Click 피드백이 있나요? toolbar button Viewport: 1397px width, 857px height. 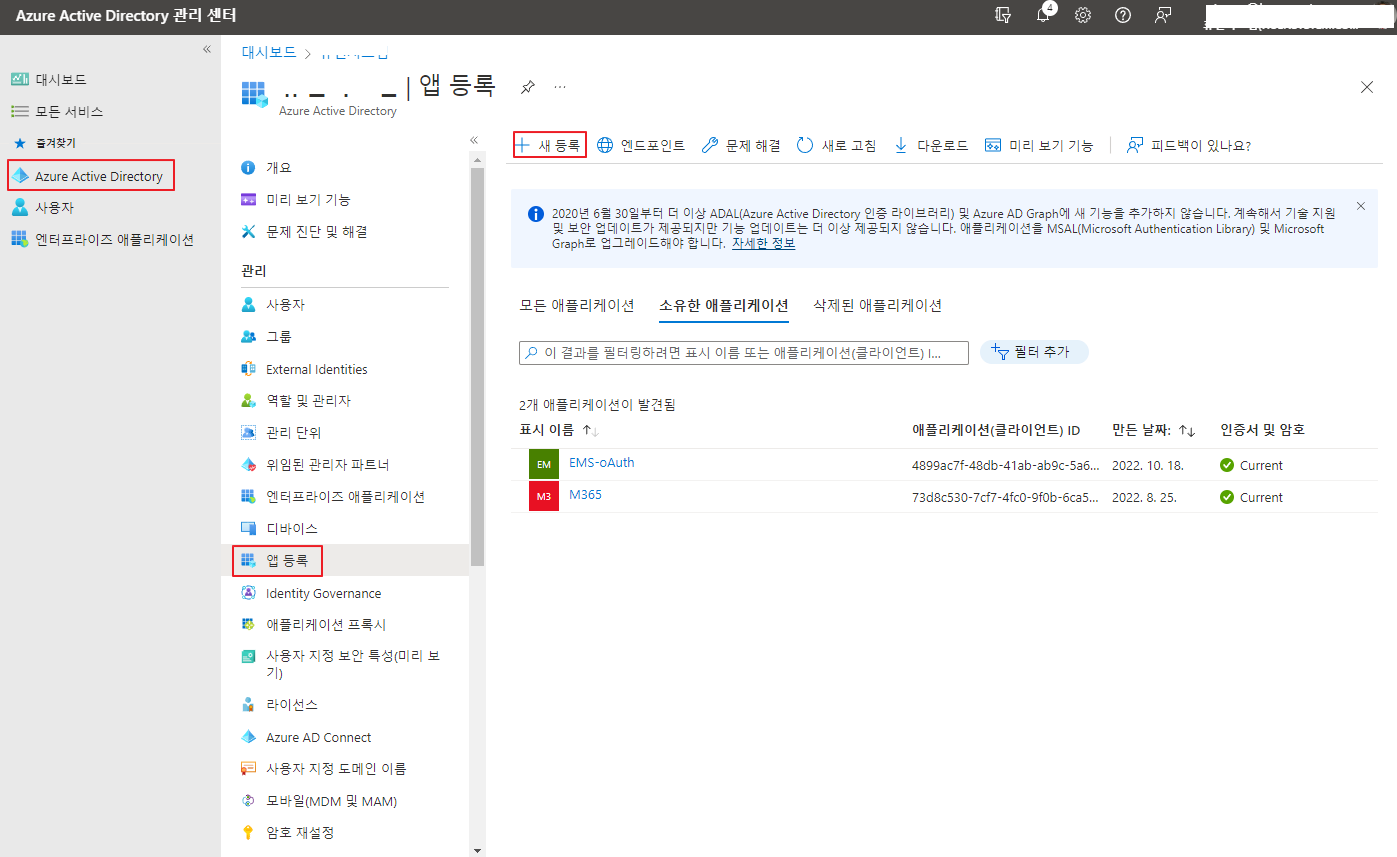point(1188,145)
